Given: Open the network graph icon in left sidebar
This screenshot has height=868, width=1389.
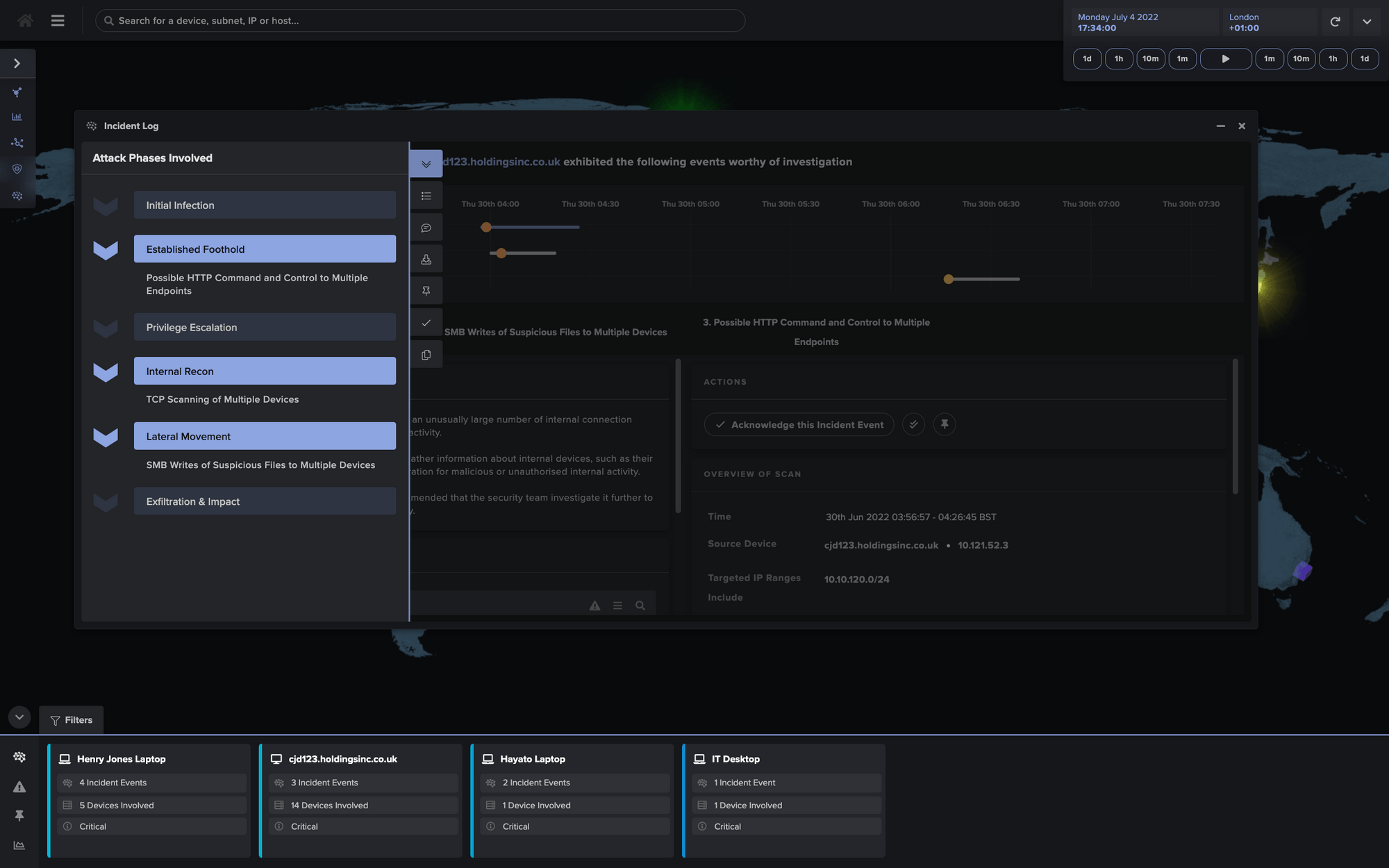Looking at the screenshot, I should point(17,142).
